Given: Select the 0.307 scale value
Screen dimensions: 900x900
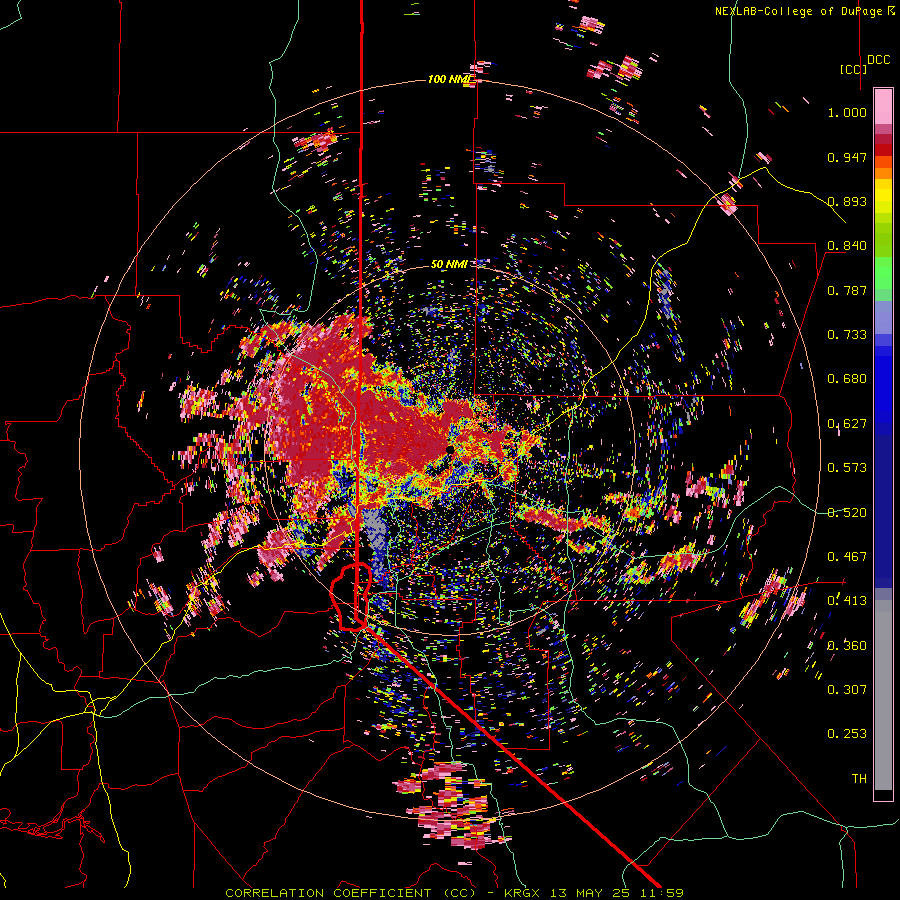Looking at the screenshot, I should click(847, 690).
